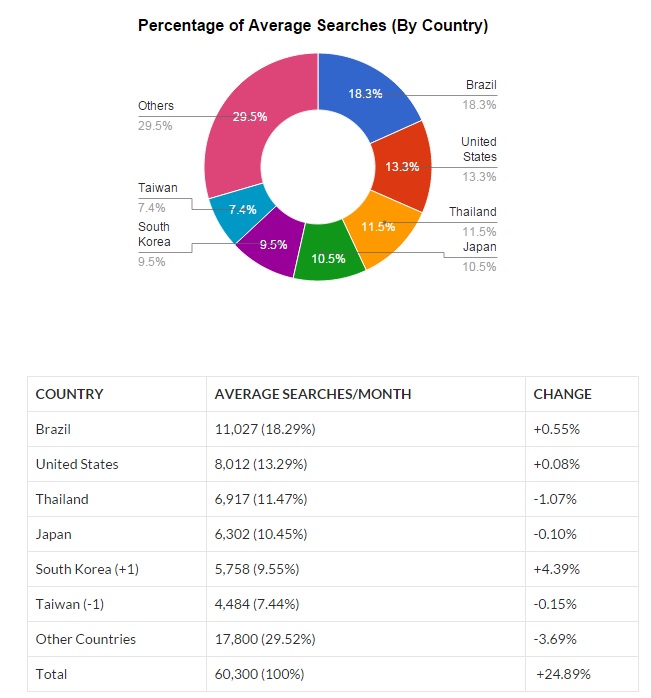Click the chart title Percentage of Average Searches
This screenshot has height=698, width=651.
(313, 25)
